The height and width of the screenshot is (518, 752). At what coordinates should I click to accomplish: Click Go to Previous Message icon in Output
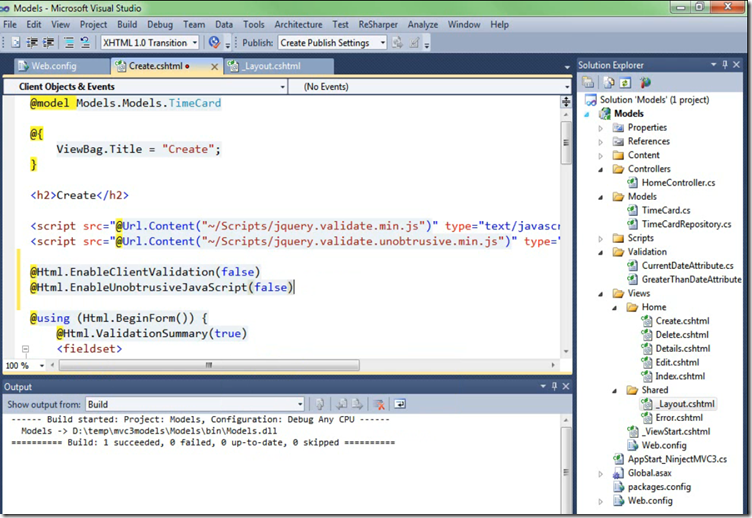[341, 404]
